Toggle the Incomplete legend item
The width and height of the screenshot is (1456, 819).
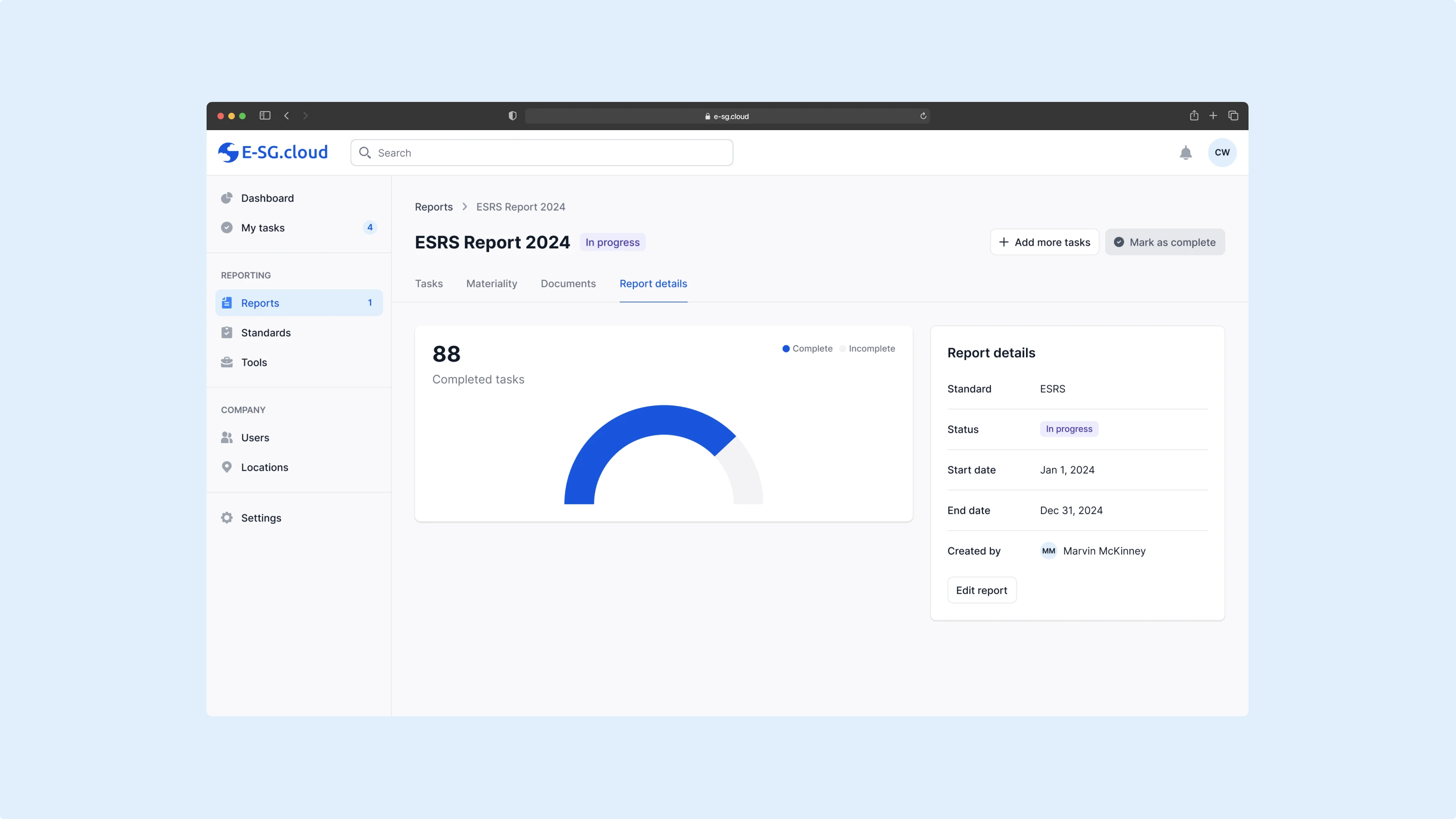tap(867, 349)
